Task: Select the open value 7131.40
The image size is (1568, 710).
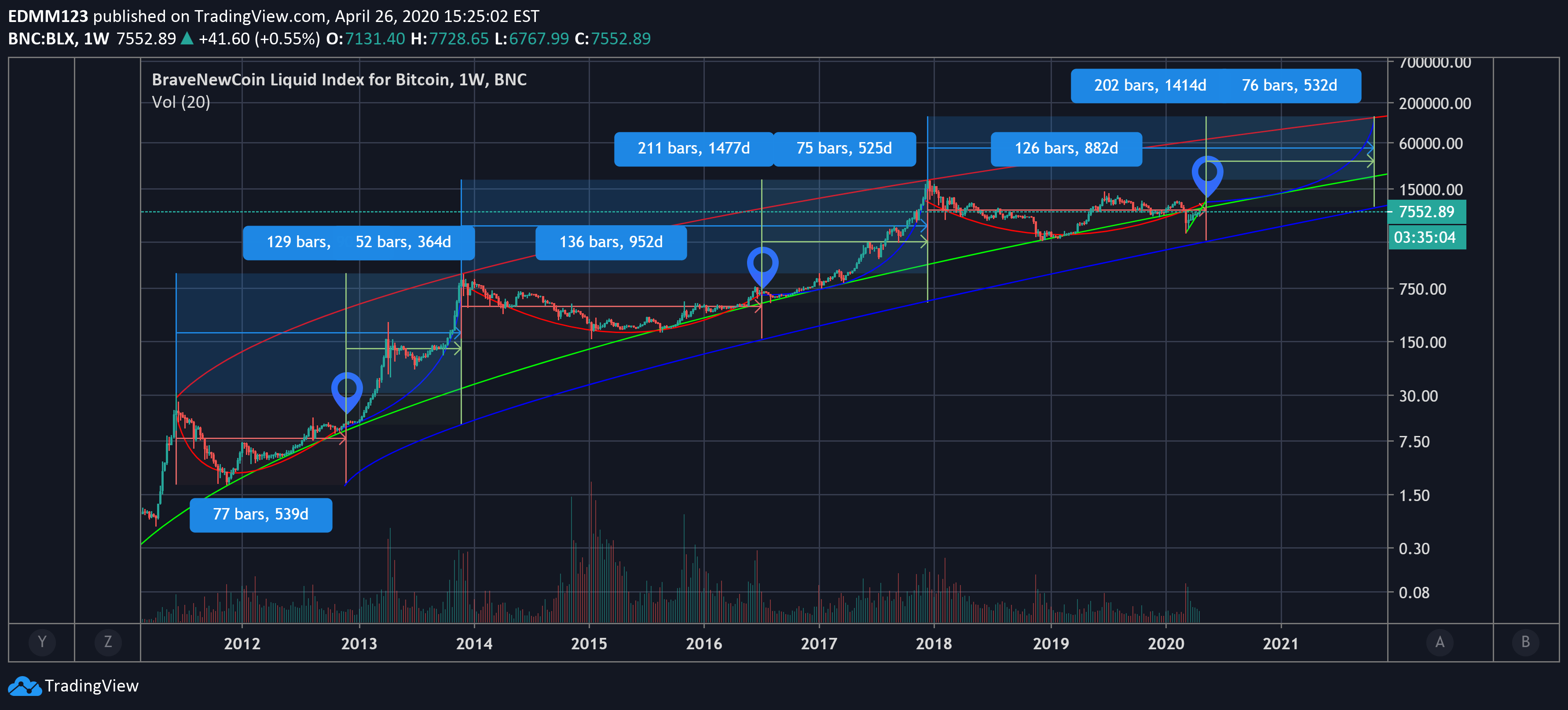Action: [375, 39]
